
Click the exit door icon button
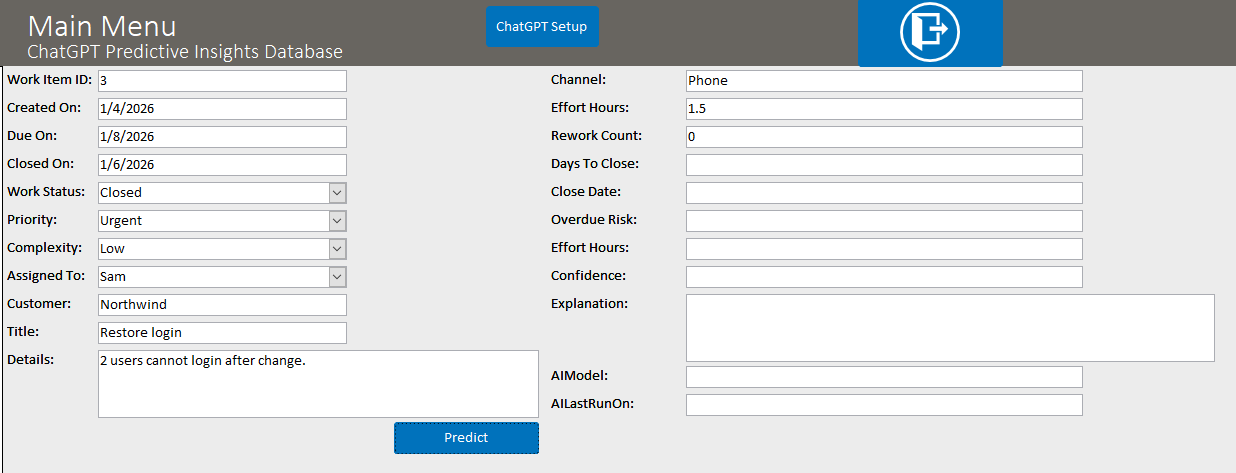[930, 32]
